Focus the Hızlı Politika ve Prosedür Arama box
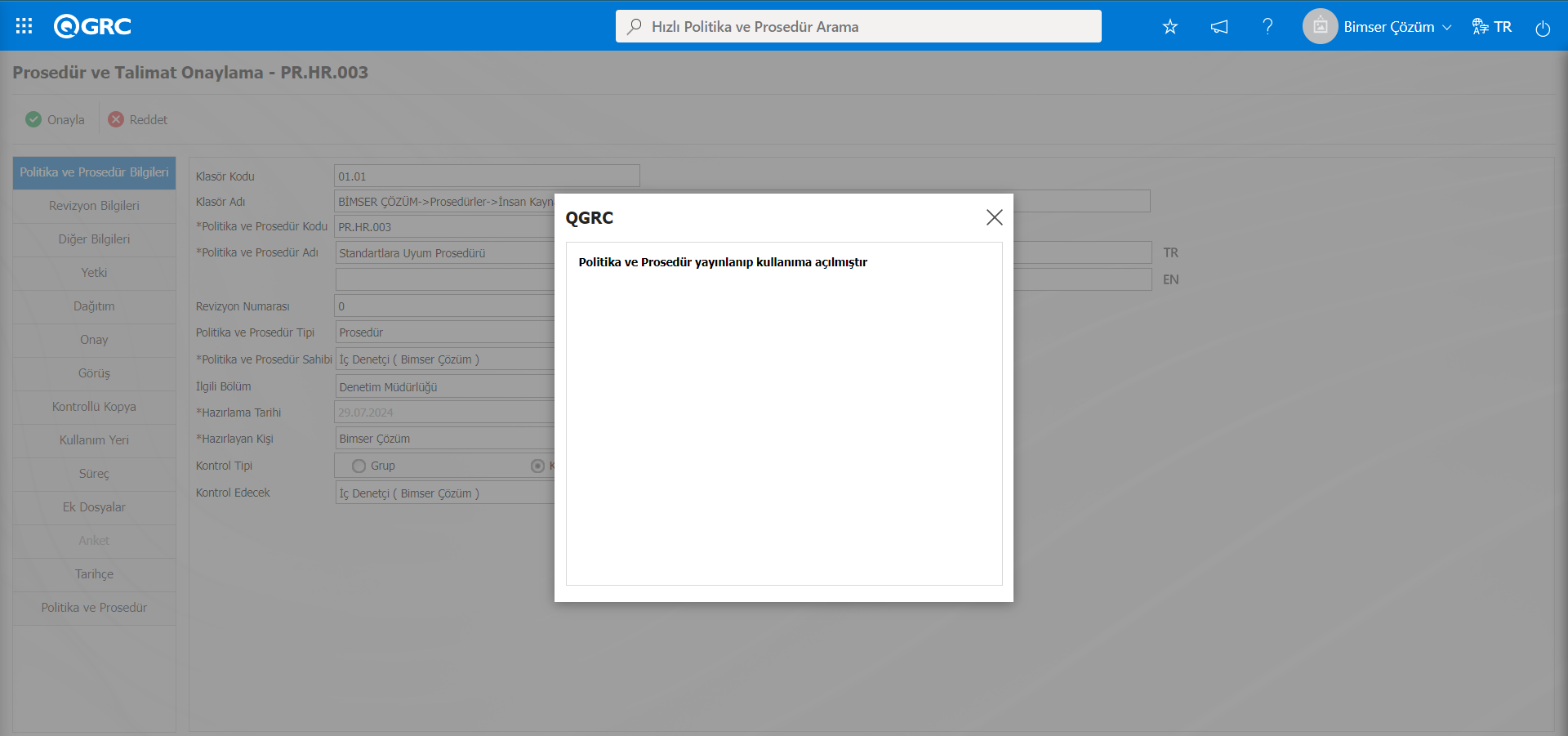This screenshot has width=1568, height=736. pyautogui.click(x=858, y=26)
